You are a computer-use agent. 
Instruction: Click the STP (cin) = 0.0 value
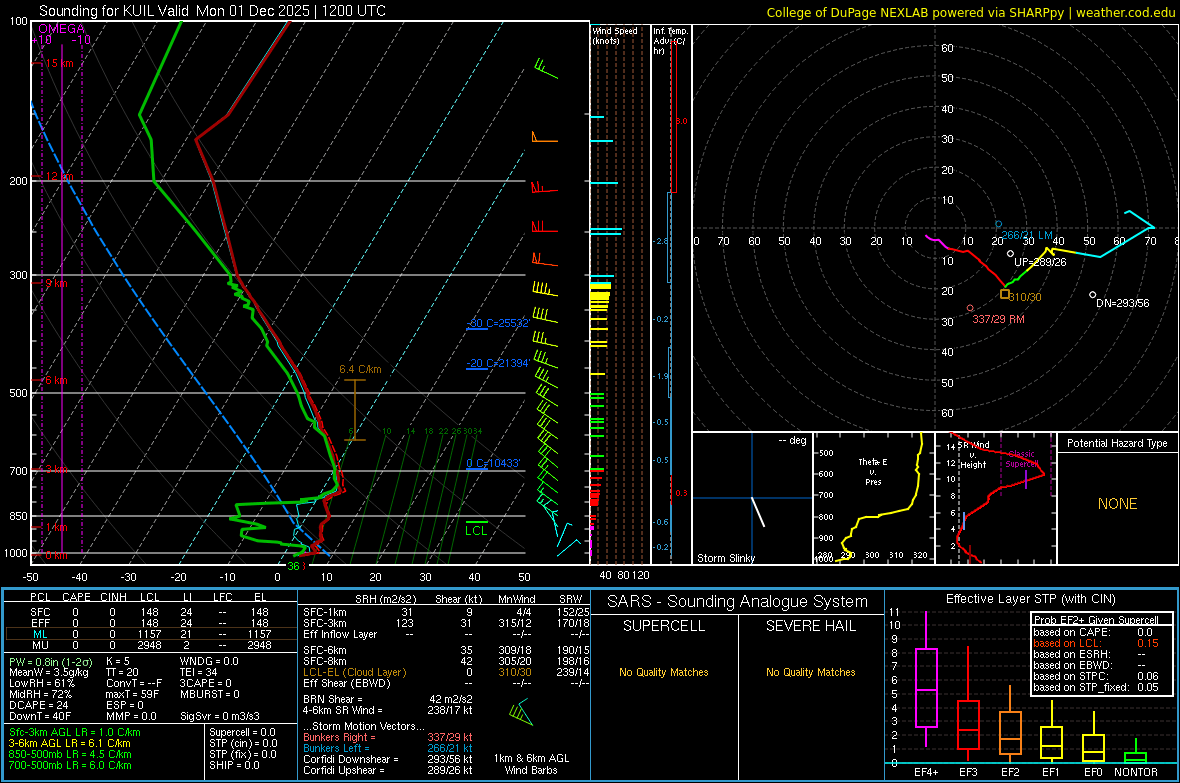[x=243, y=743]
